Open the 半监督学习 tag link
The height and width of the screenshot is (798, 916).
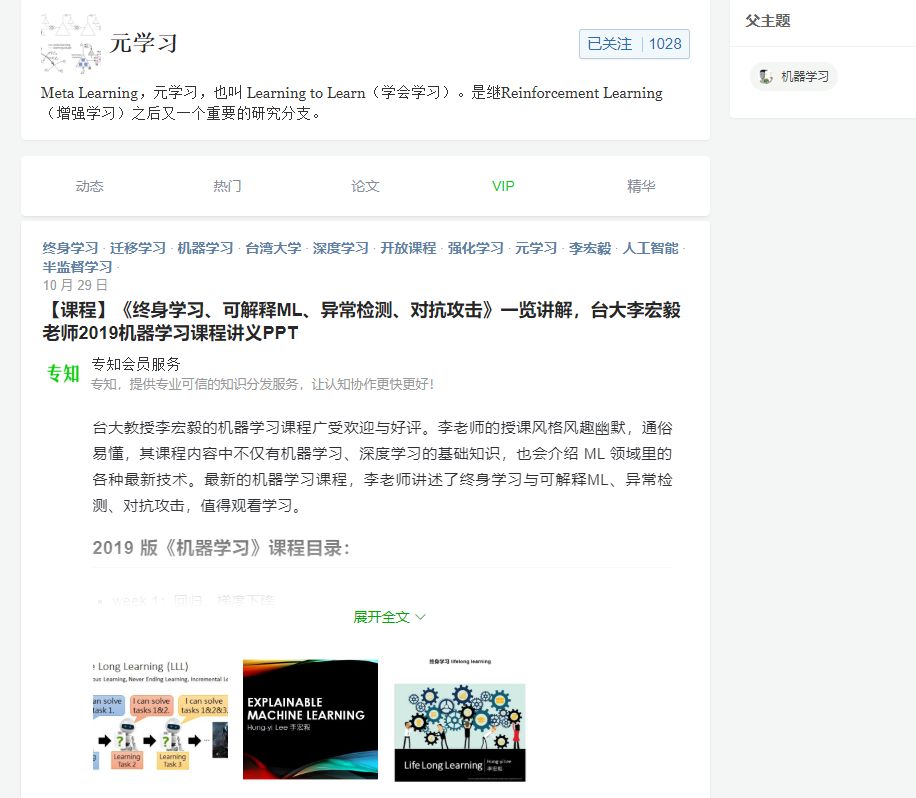[77, 267]
